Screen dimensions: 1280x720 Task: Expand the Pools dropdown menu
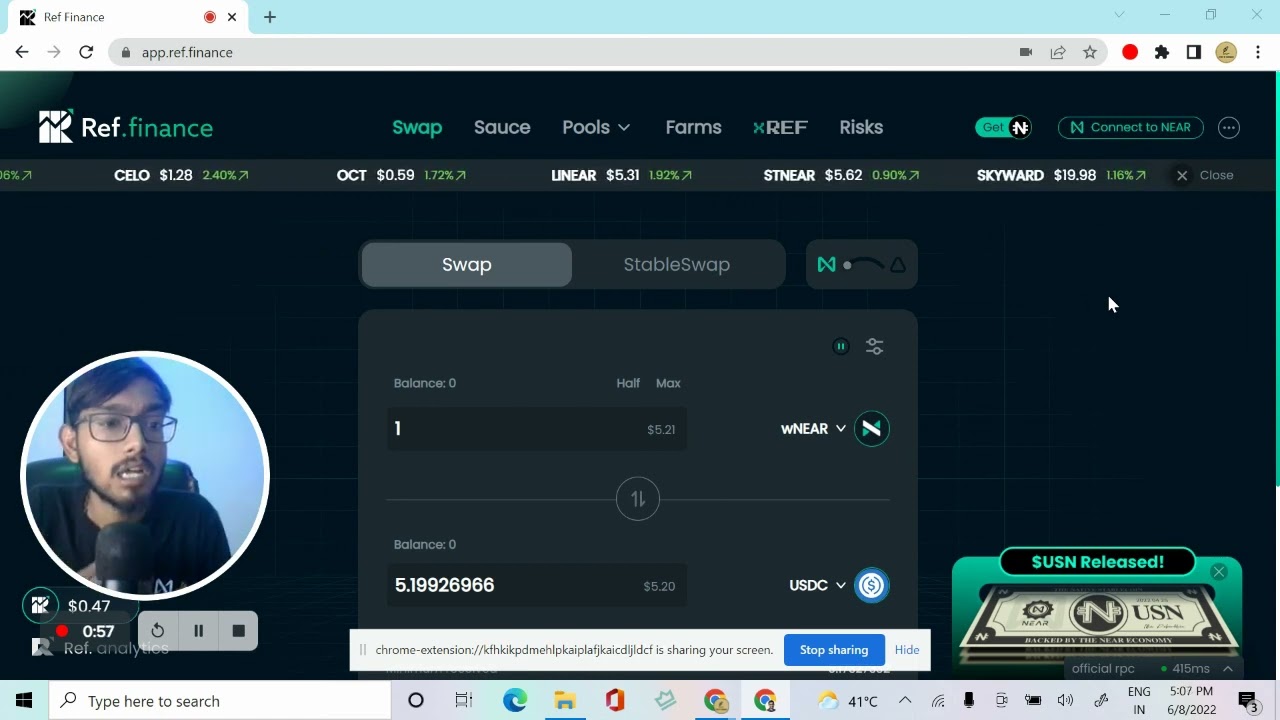click(596, 127)
